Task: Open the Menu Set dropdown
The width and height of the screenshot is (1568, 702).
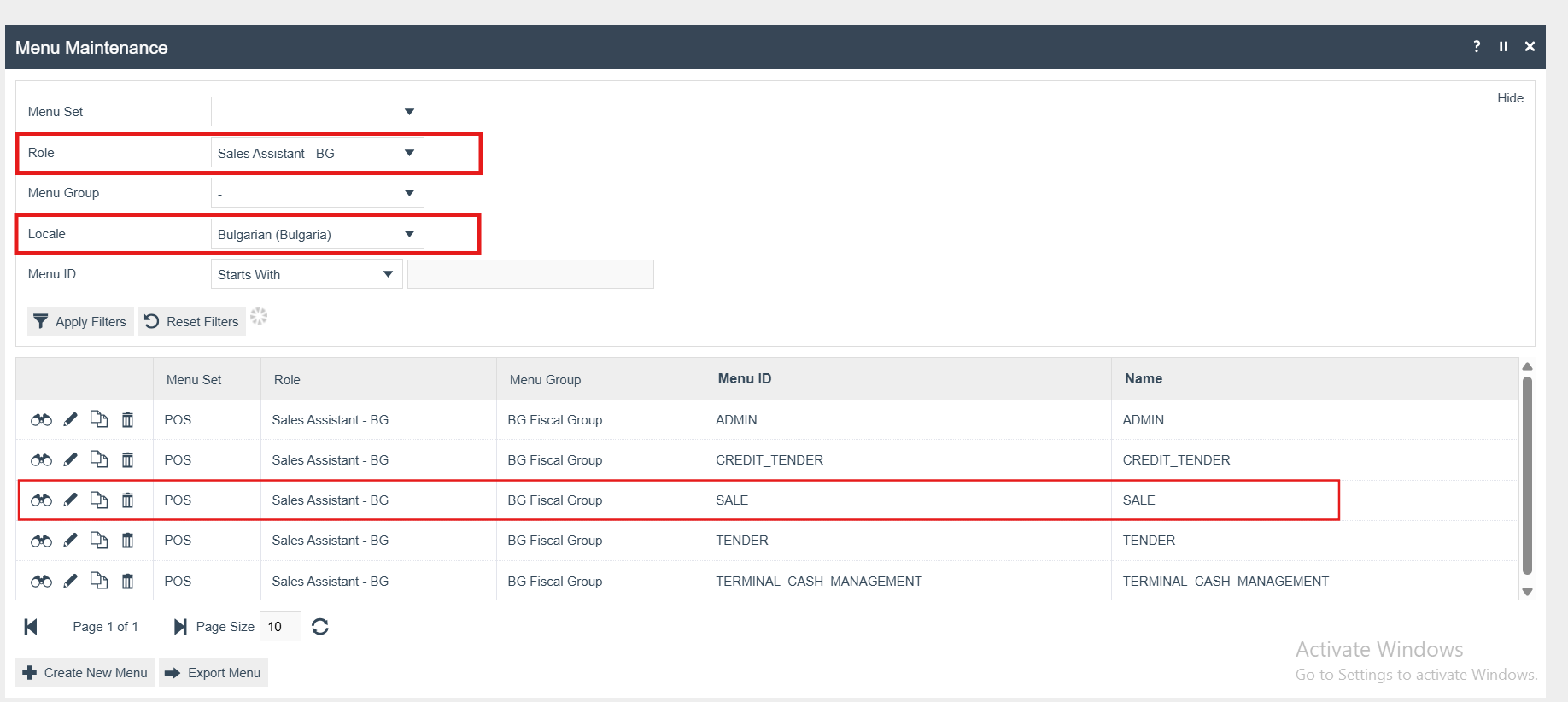Action: [317, 112]
